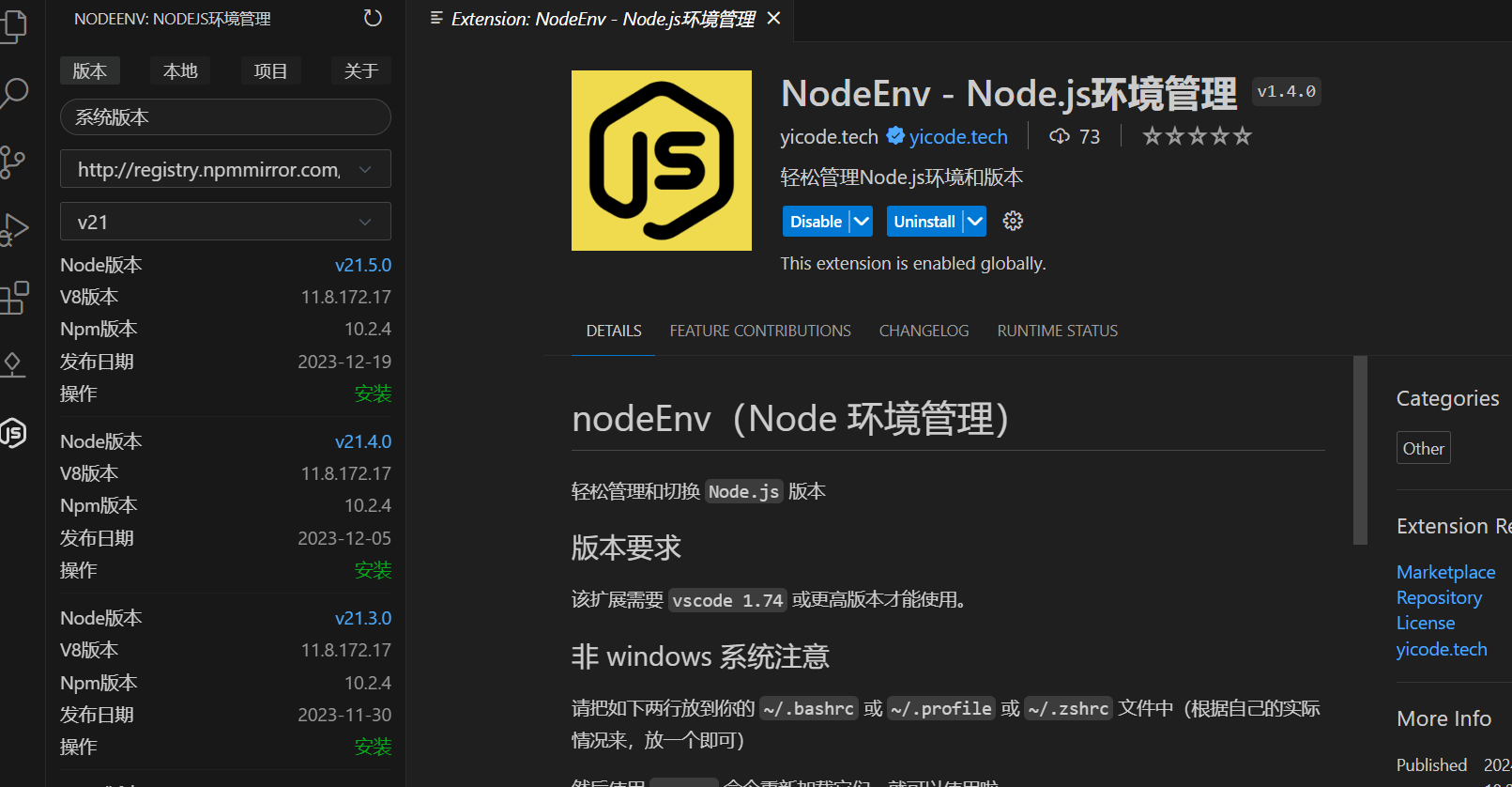Viewport: 1512px width, 787px height.
Task: Open the v21.3.0 version link
Action: 363,618
